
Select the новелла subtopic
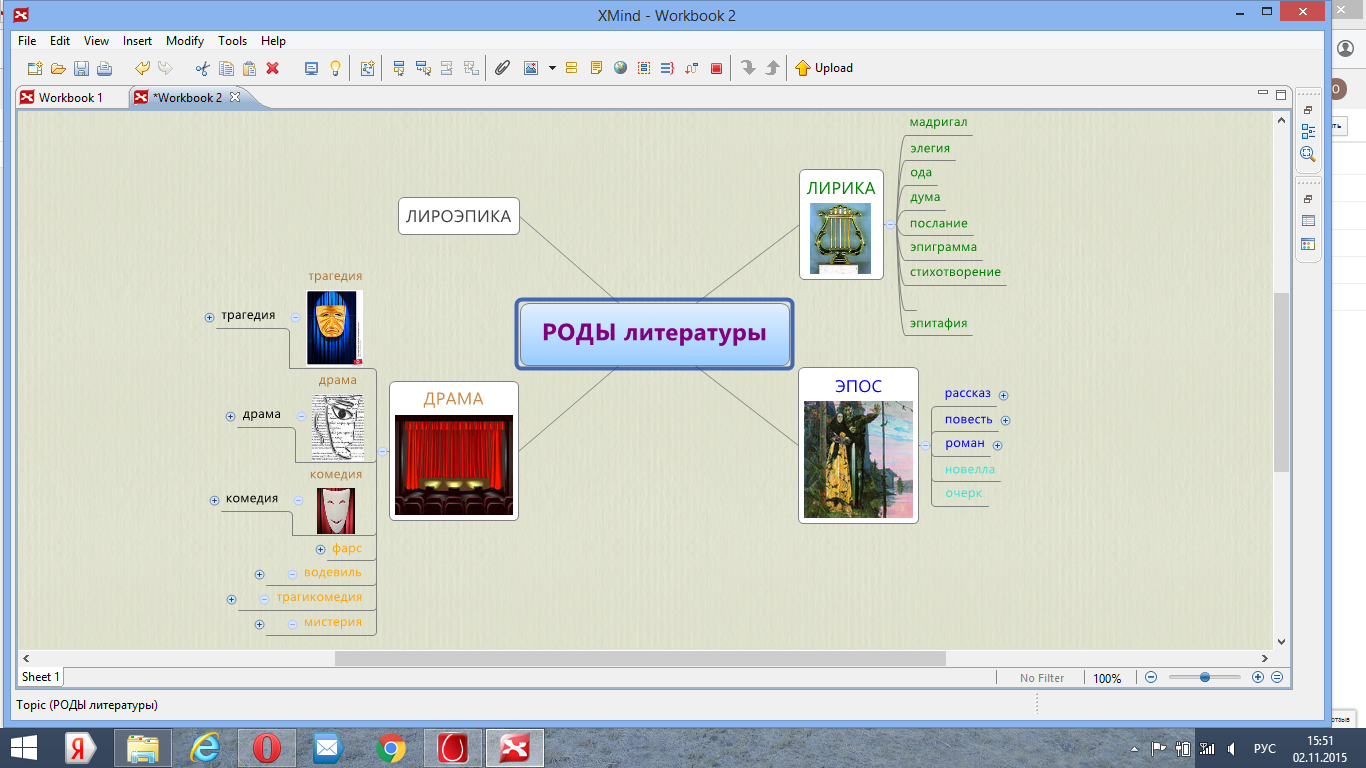pyautogui.click(x=970, y=469)
